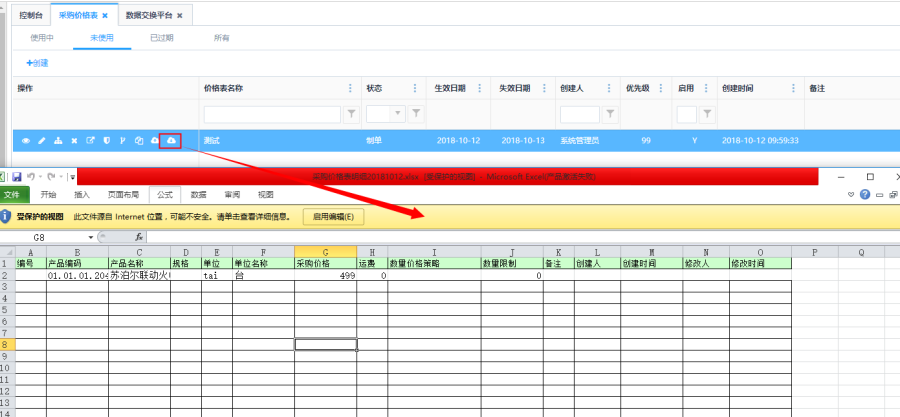
Task: Open the 价格表名称 column options menu
Action: [349, 88]
